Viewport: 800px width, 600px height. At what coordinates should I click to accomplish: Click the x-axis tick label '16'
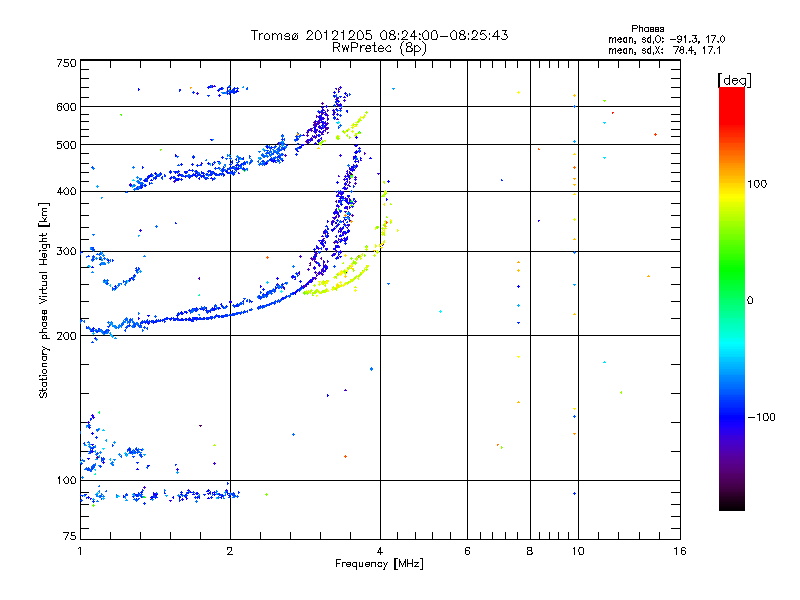680,551
